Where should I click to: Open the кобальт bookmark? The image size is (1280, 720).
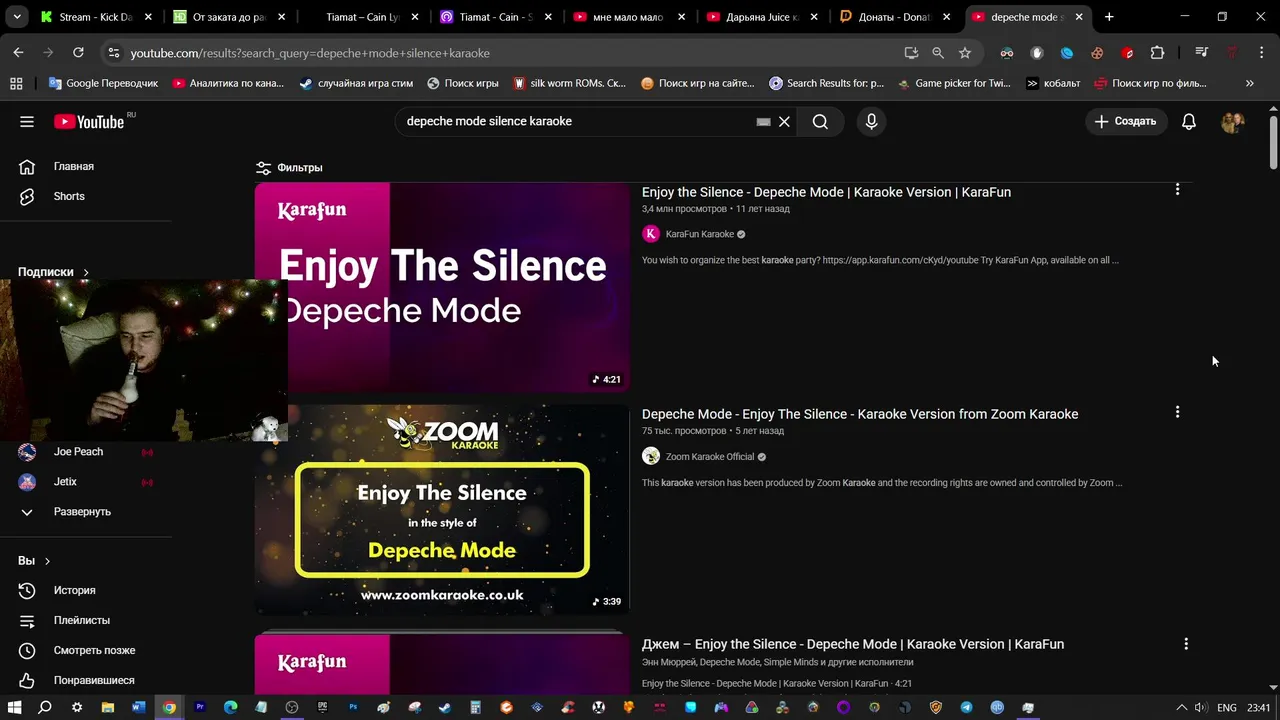pos(1053,83)
